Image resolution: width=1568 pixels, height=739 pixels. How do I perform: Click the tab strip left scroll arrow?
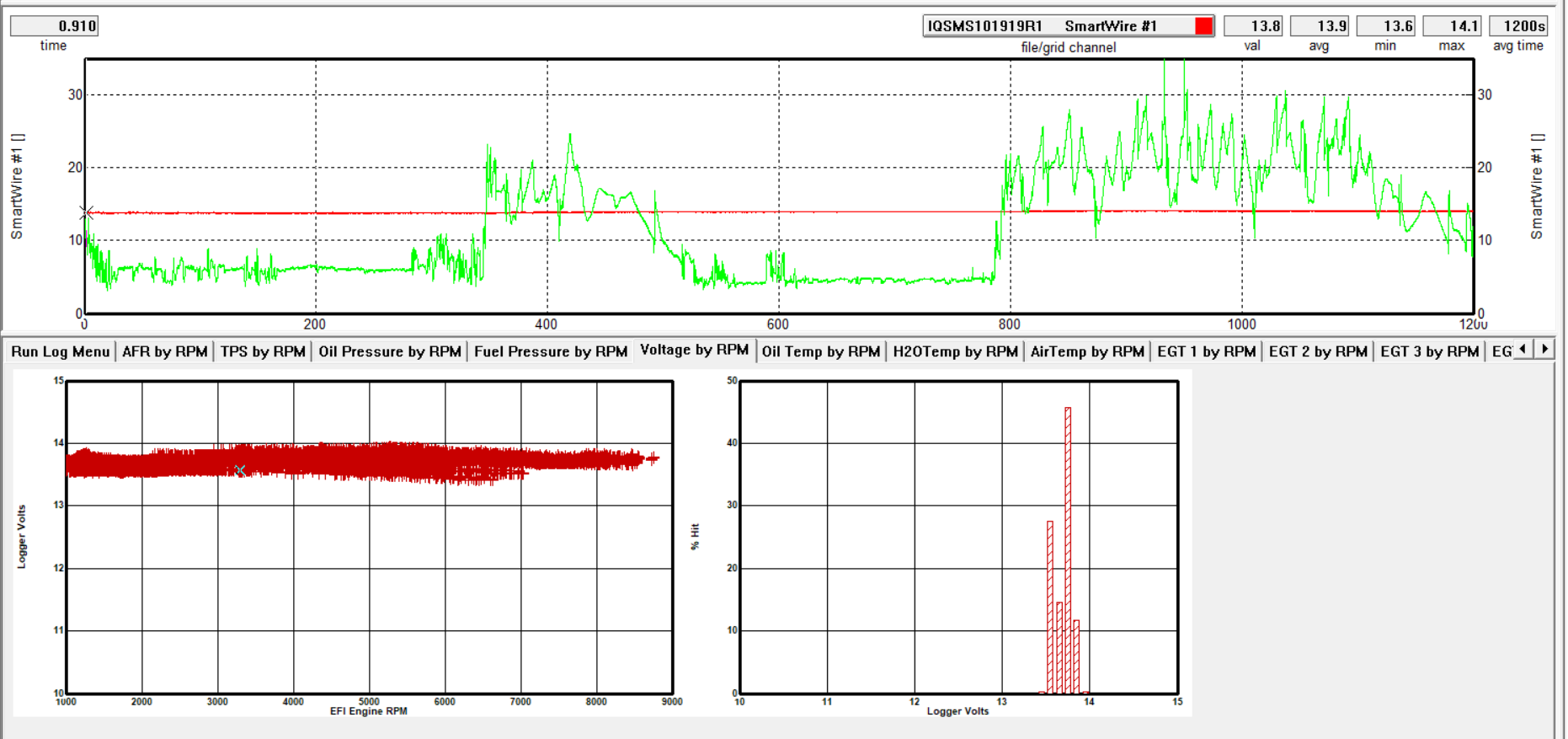(1523, 349)
